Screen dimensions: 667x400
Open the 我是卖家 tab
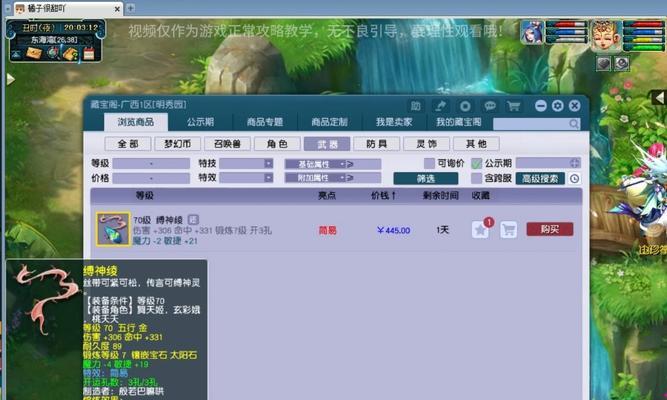394,122
